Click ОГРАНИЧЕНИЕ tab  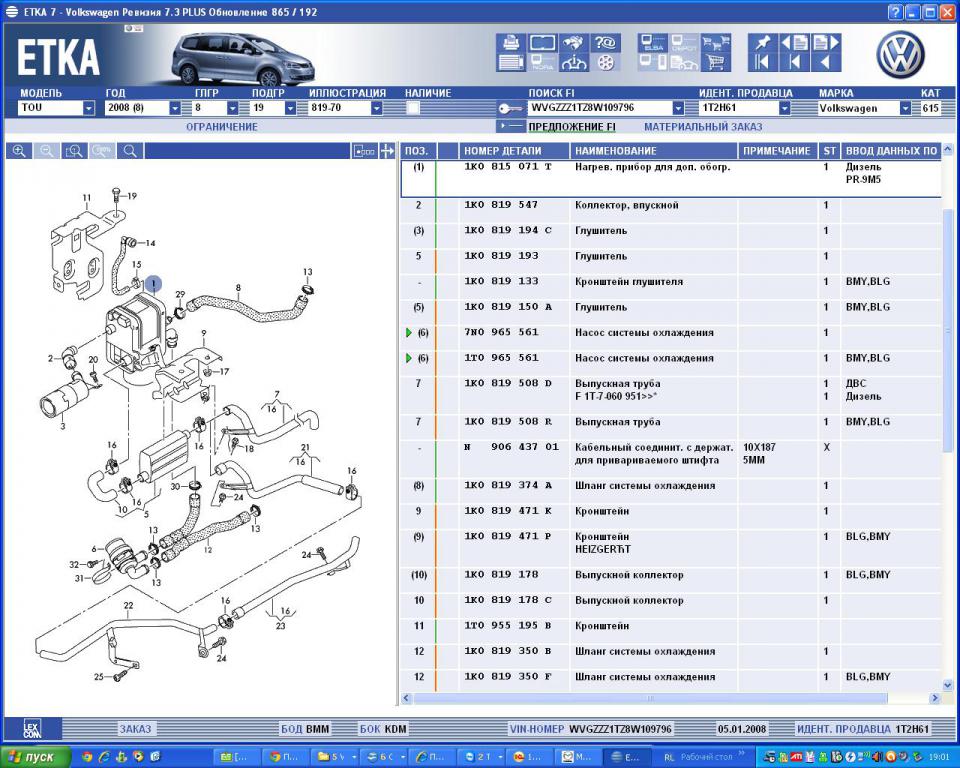[x=222, y=127]
